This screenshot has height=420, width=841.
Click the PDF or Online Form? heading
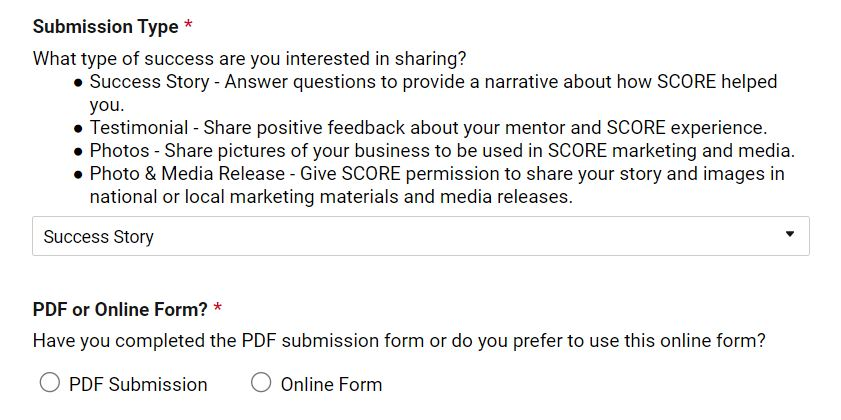120,310
